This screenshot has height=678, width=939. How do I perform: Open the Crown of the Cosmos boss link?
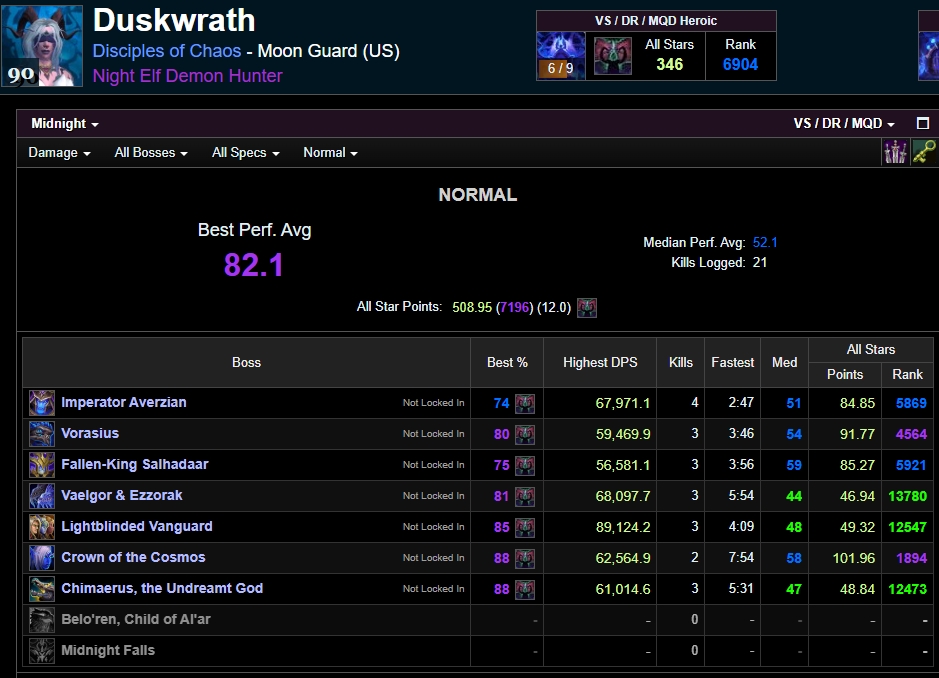pyautogui.click(x=133, y=558)
